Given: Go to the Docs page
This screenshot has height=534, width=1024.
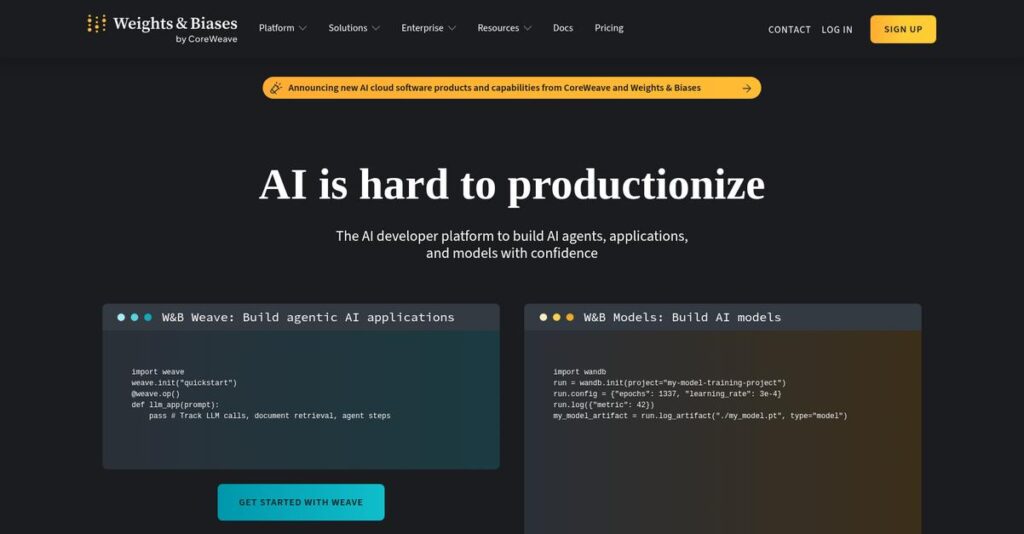Looking at the screenshot, I should click(x=563, y=28).
